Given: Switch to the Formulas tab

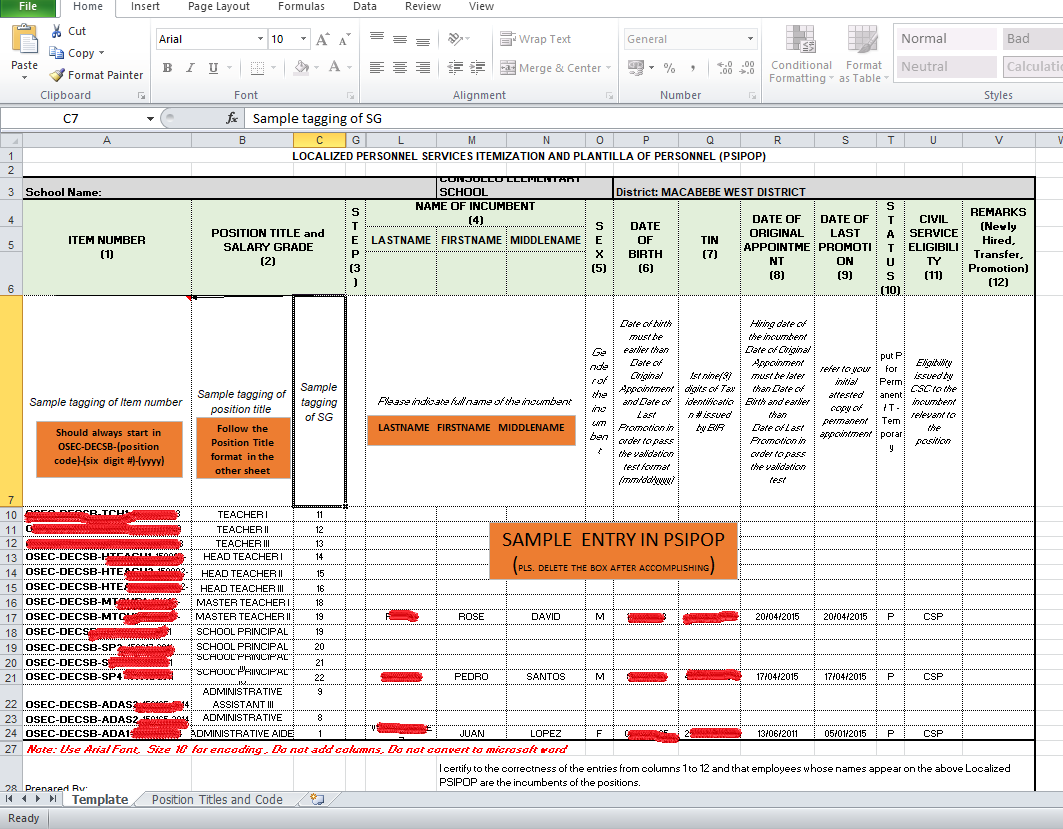Looking at the screenshot, I should (x=301, y=7).
